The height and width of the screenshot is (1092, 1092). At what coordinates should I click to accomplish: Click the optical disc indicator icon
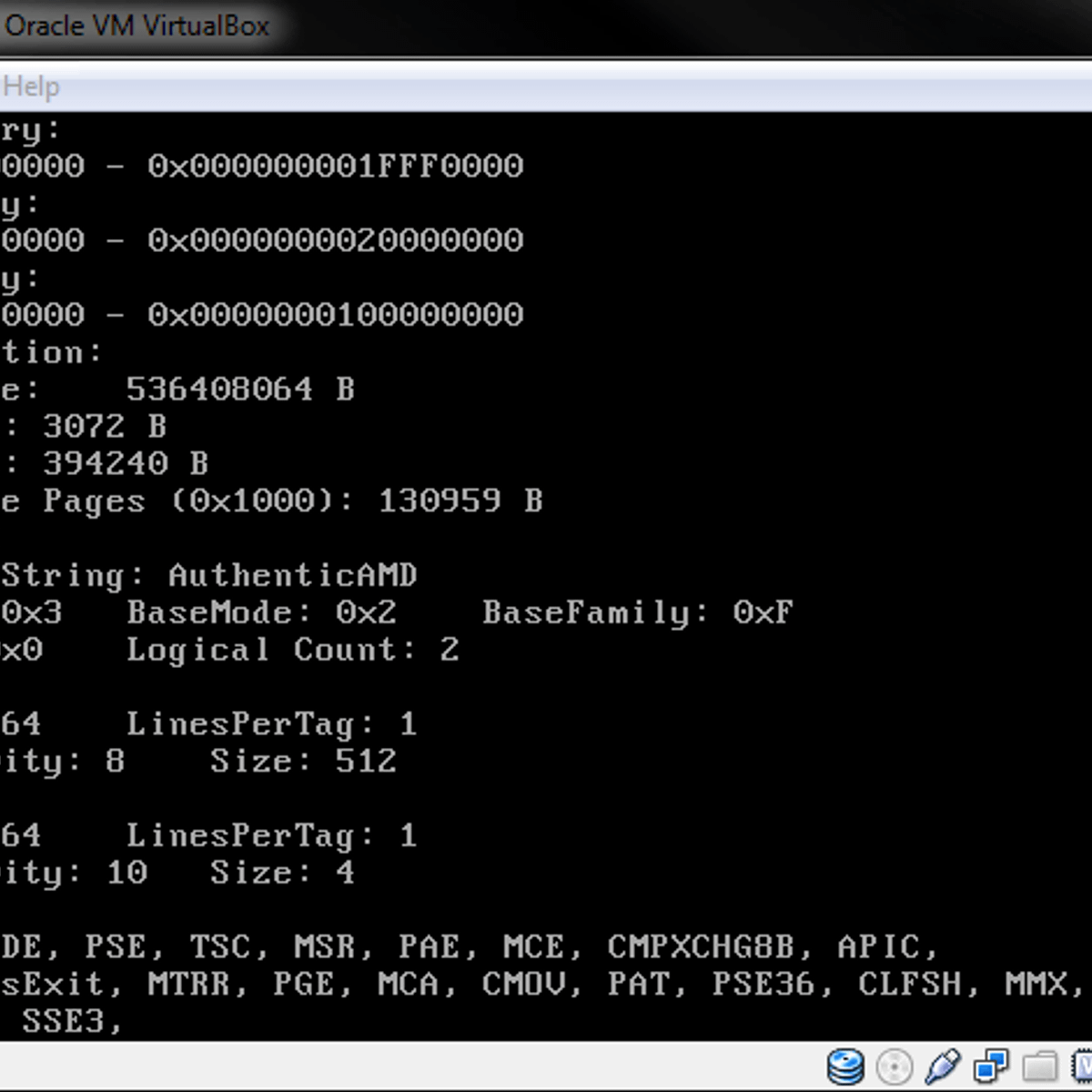pos(894,1067)
